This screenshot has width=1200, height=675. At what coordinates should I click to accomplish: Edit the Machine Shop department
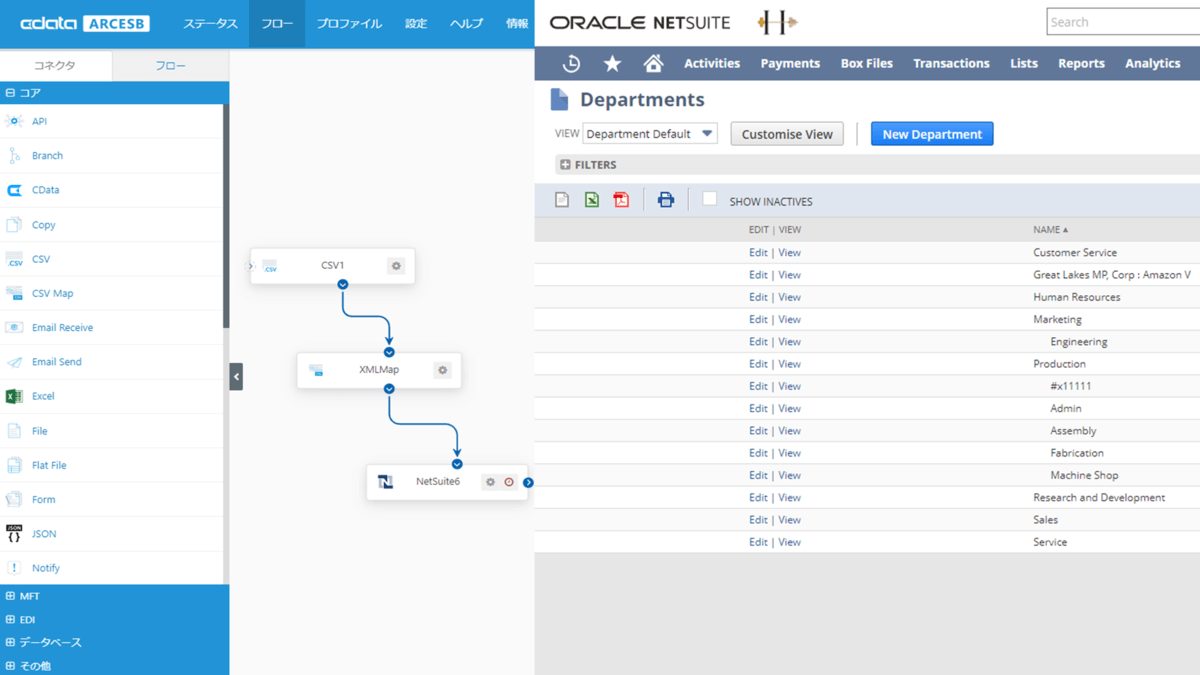pyautogui.click(x=758, y=475)
